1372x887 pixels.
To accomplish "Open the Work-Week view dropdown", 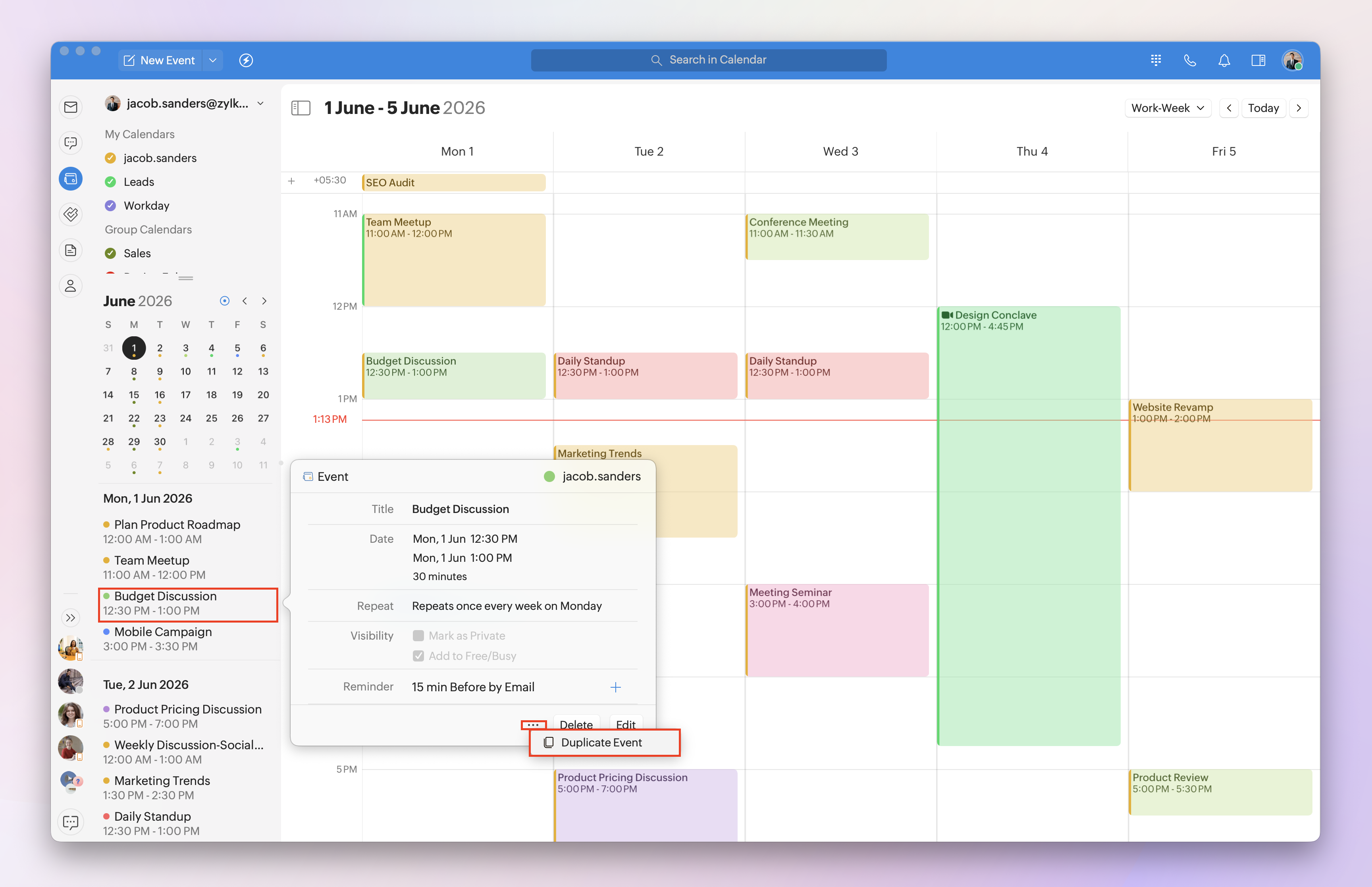I will coord(1167,108).
